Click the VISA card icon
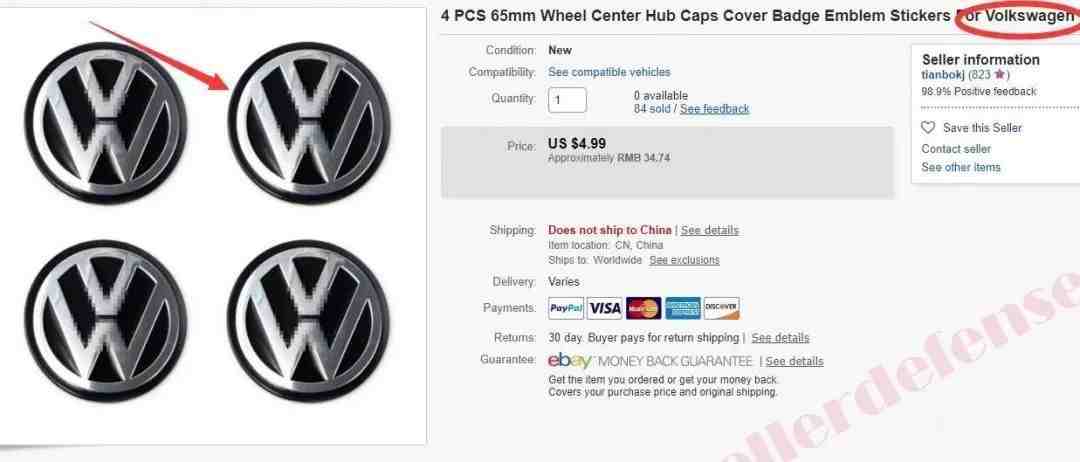 coord(605,308)
